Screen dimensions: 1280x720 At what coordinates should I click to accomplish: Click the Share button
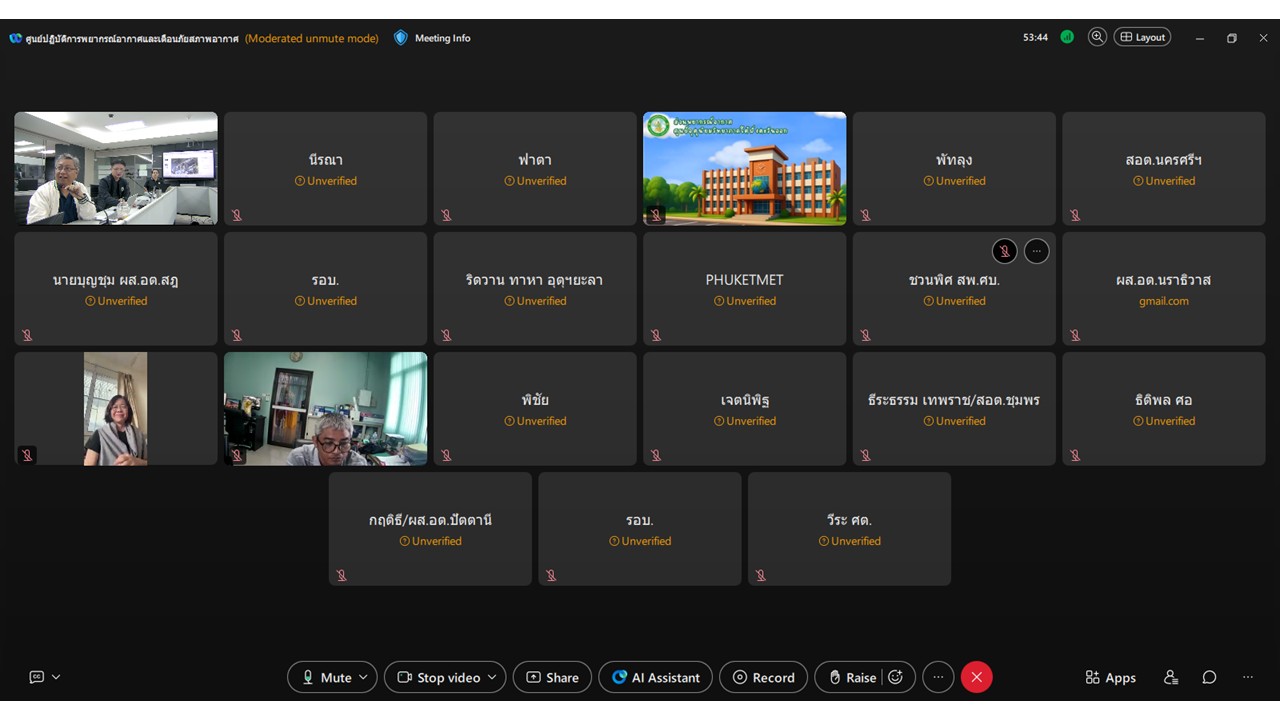pos(552,677)
